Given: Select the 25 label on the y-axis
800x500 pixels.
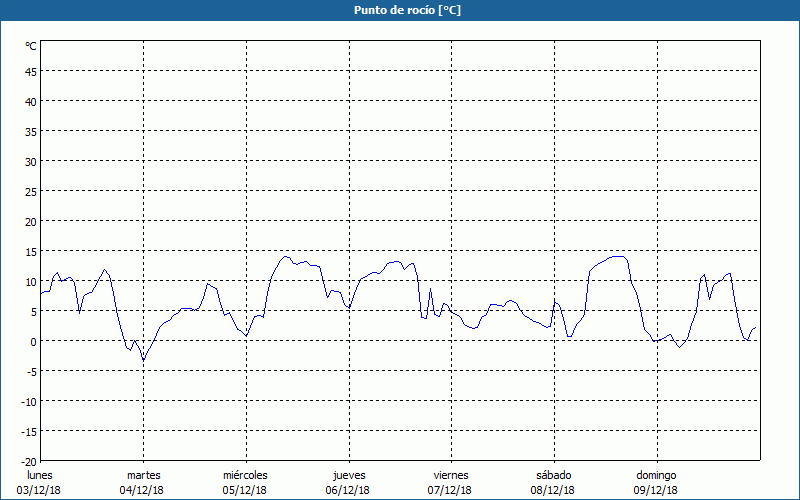Looking at the screenshot, I should [31, 191].
